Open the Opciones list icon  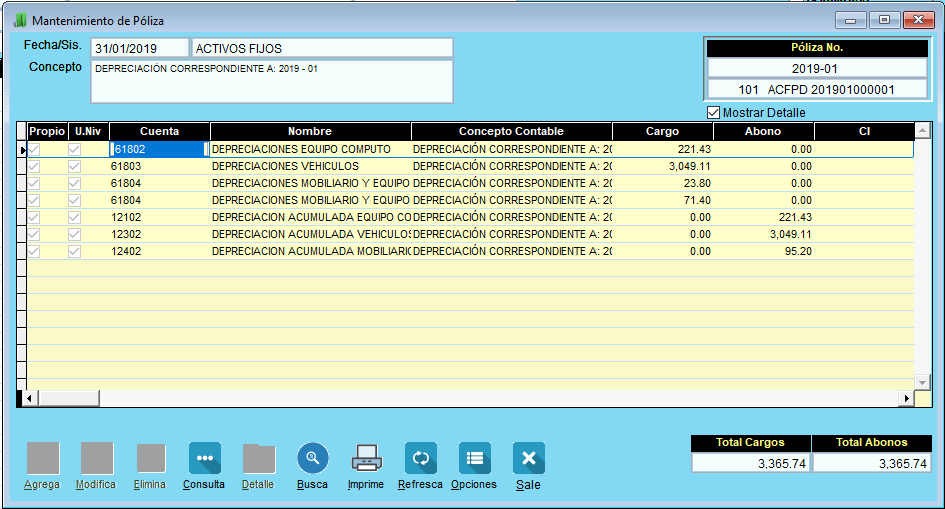point(474,458)
